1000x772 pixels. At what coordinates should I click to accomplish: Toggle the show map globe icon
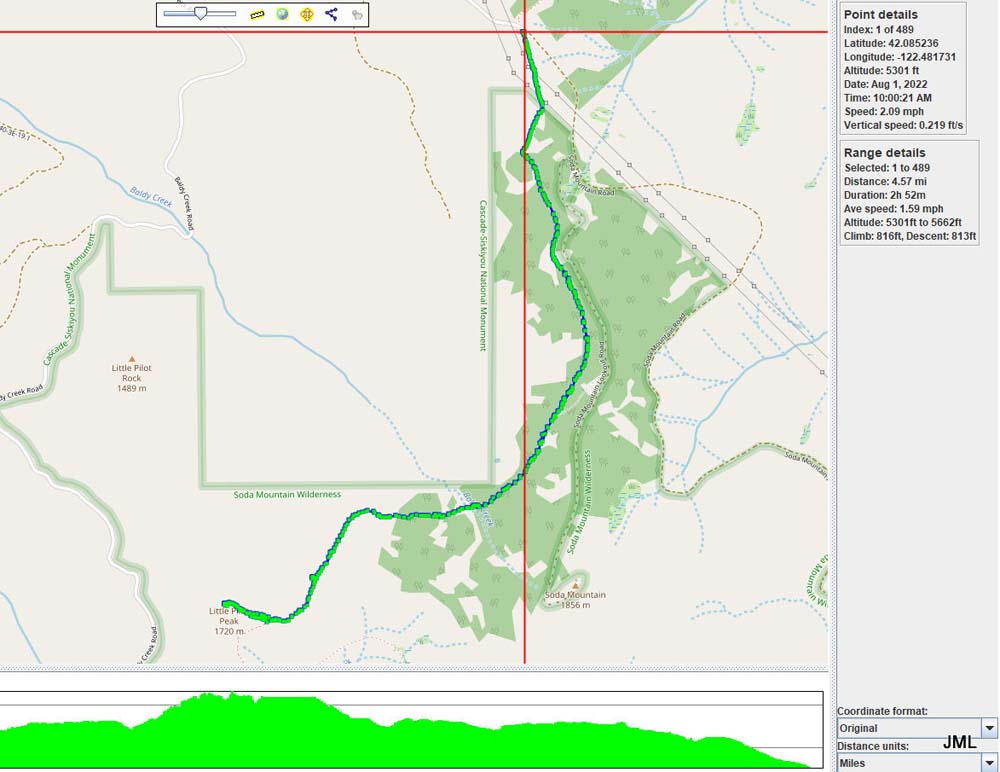click(x=282, y=15)
